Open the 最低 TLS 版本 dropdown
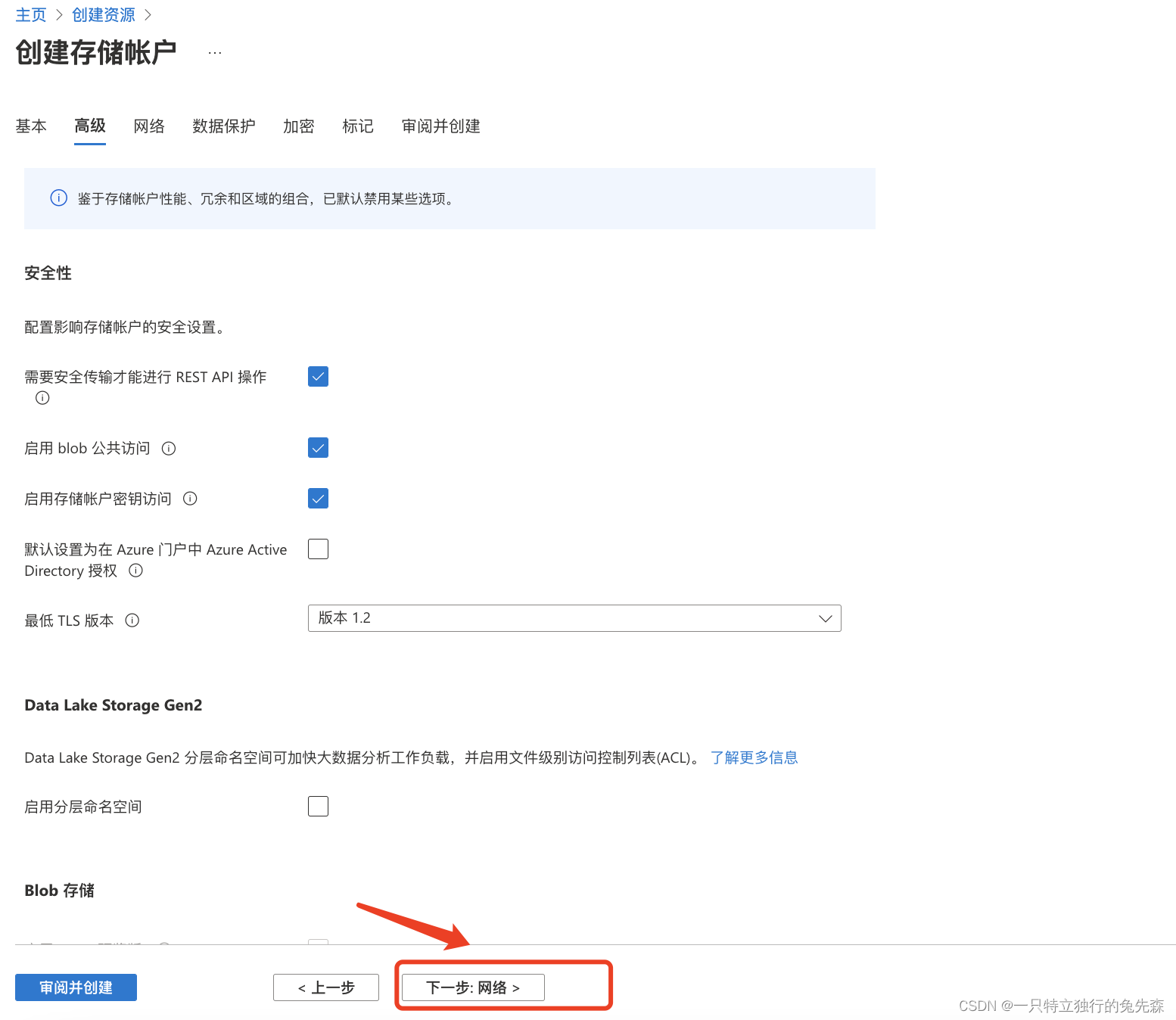The width and height of the screenshot is (1176, 1020). 574,618
